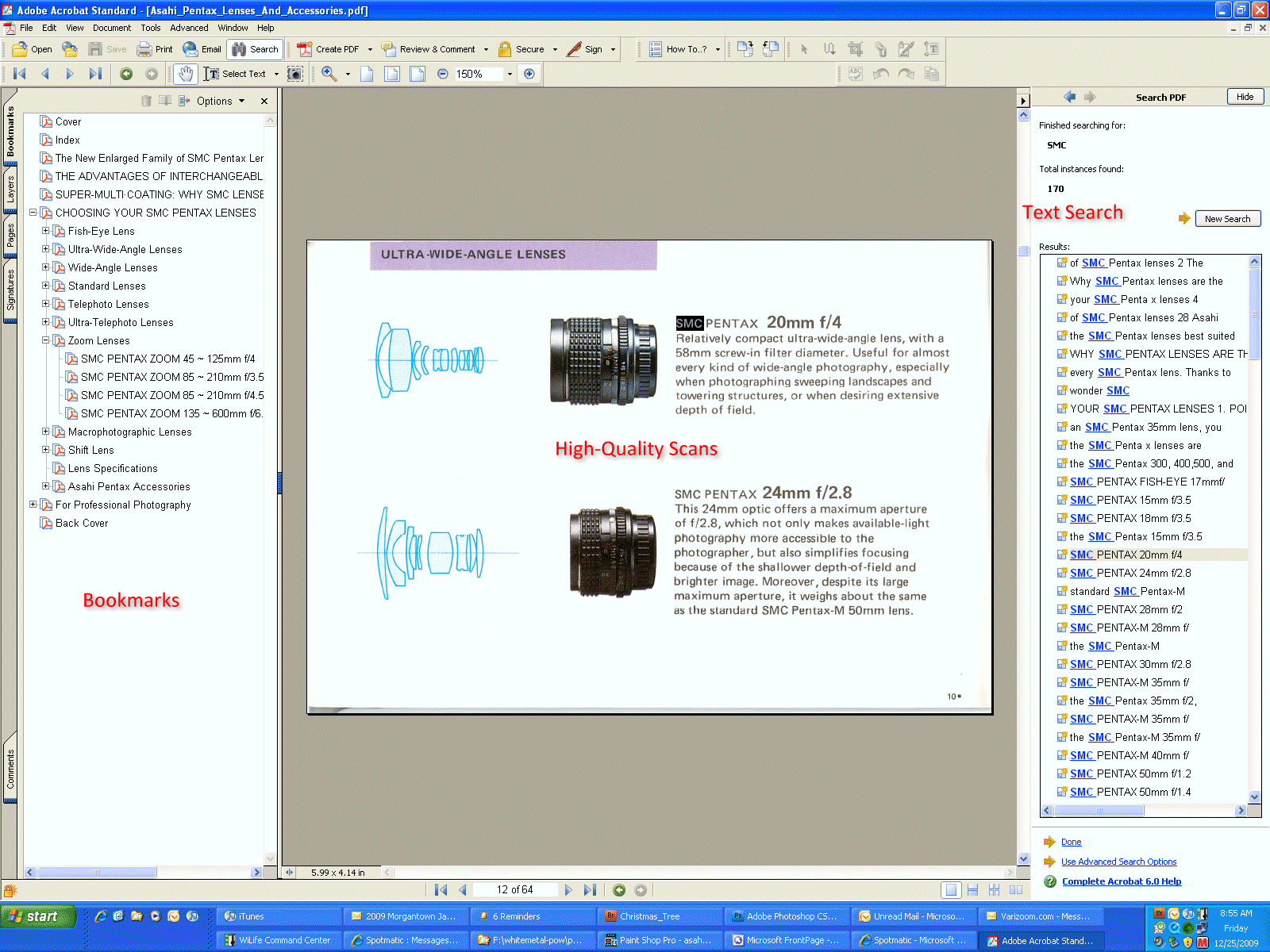Click the New Search button
This screenshot has width=1270, height=952.
coord(1227,219)
